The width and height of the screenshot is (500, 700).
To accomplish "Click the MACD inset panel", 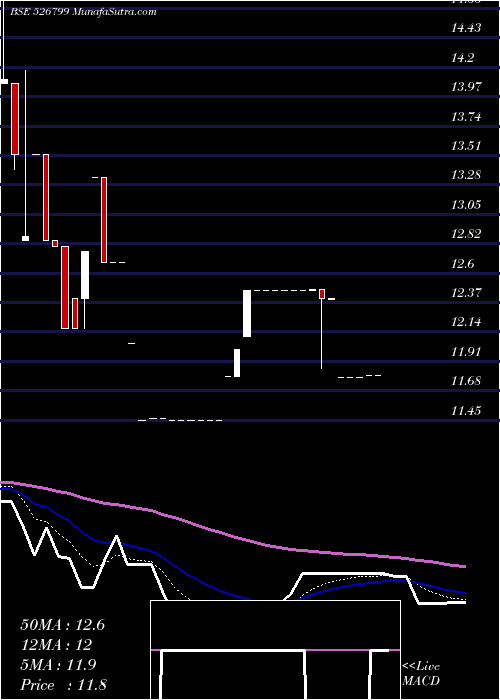I will [275, 650].
